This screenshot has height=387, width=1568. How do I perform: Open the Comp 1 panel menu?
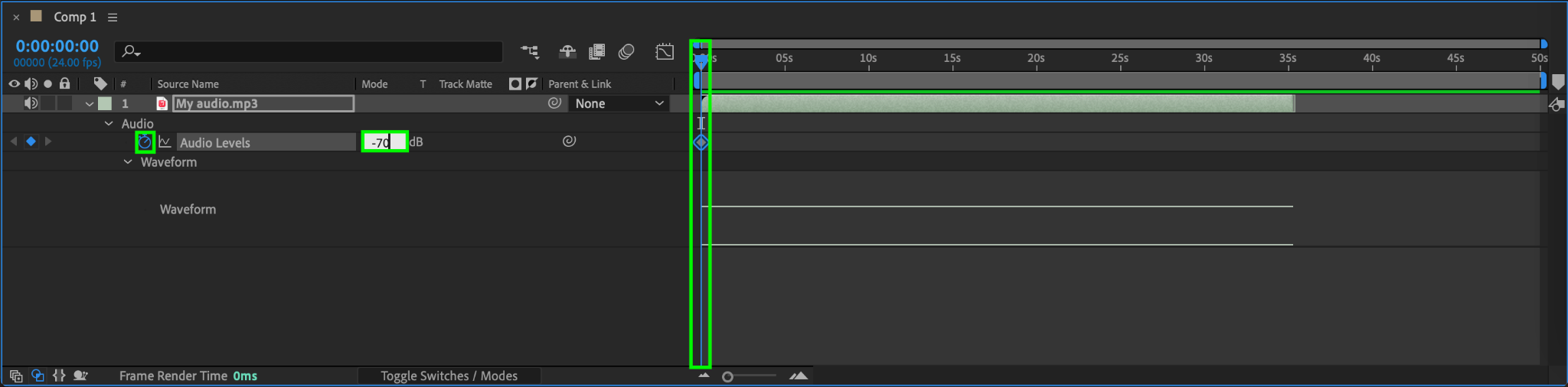coord(113,17)
